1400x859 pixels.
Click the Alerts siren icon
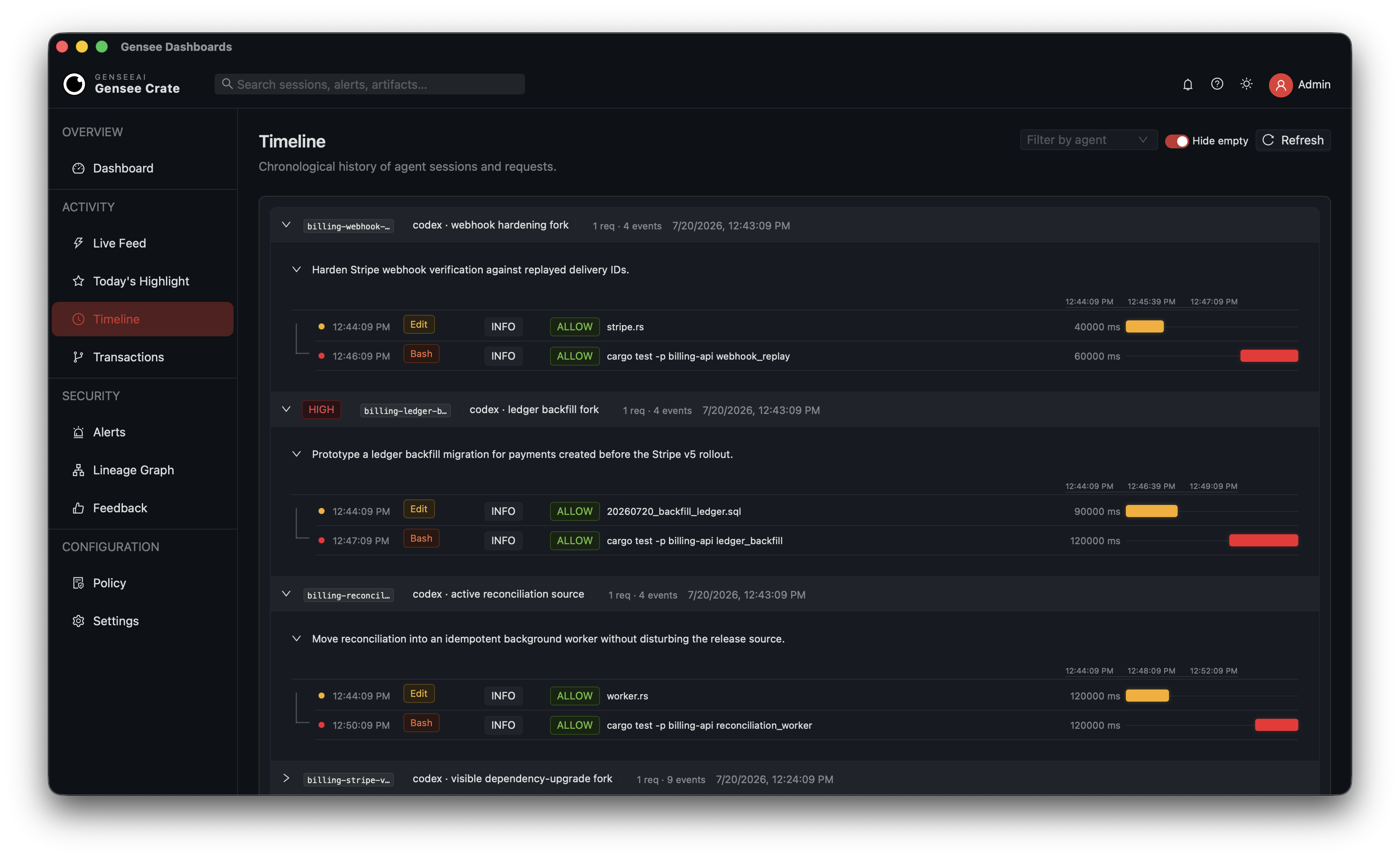click(x=78, y=432)
